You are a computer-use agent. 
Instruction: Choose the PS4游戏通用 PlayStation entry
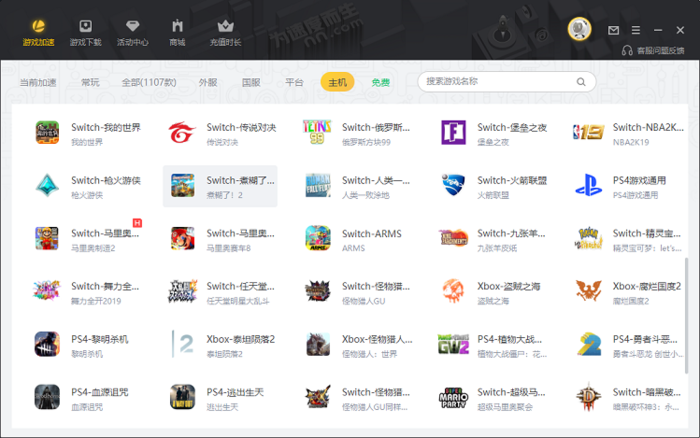[630, 186]
